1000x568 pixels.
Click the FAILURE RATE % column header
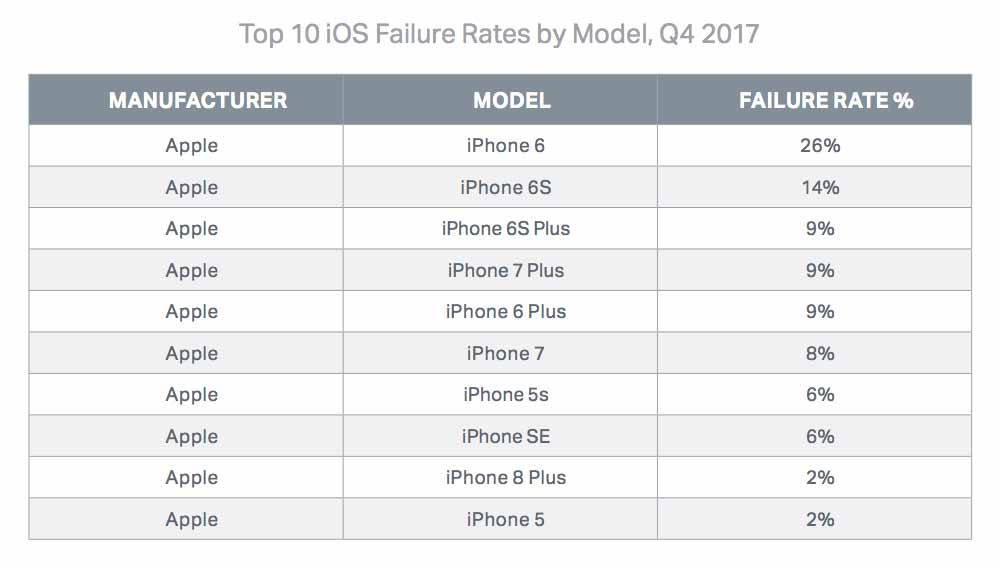(826, 100)
